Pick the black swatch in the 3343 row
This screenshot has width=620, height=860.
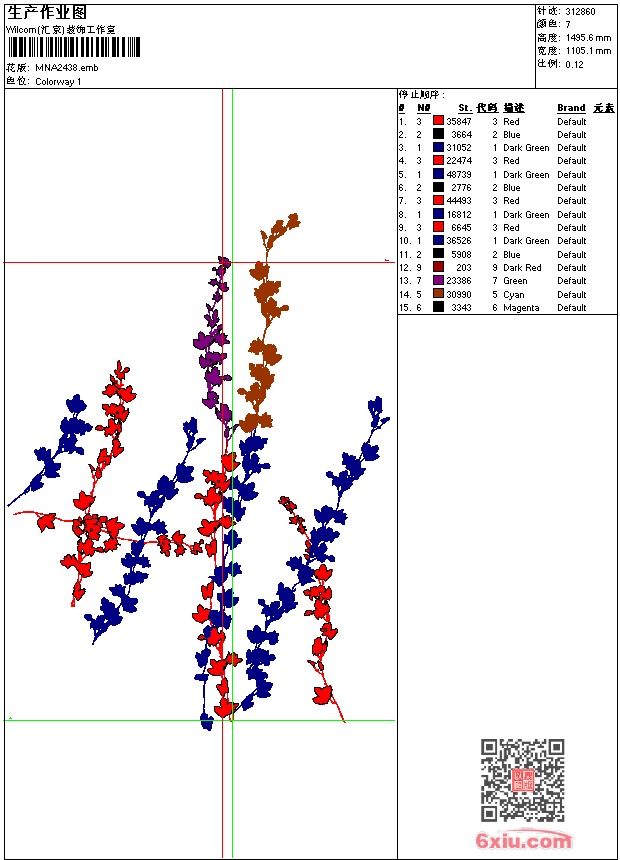(x=438, y=307)
